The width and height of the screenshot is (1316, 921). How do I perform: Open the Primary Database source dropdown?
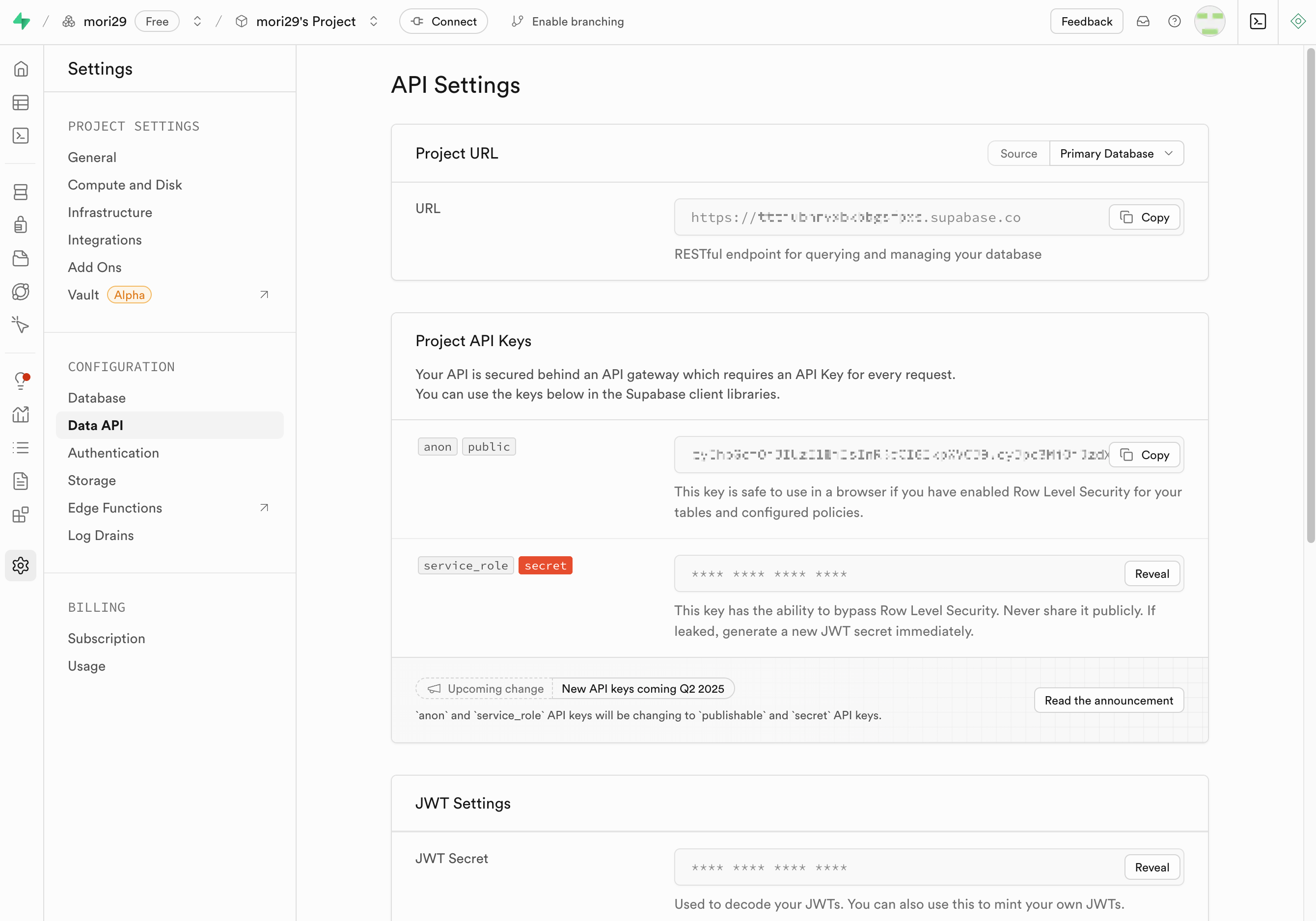click(x=1115, y=154)
